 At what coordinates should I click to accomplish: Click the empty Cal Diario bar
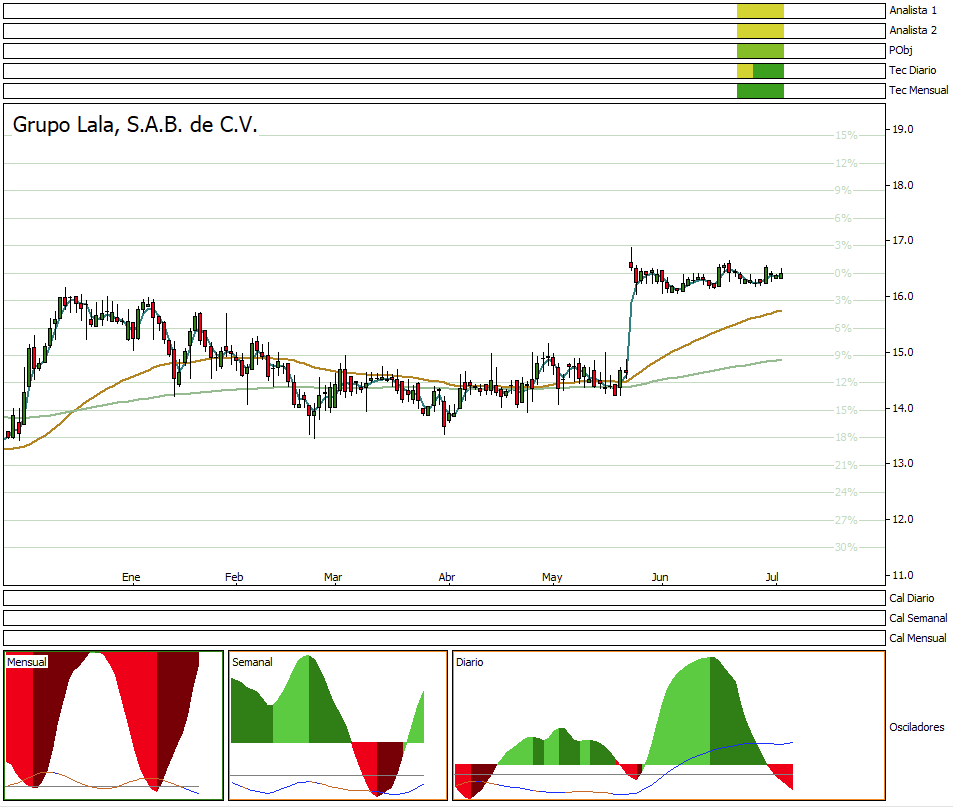[444, 599]
